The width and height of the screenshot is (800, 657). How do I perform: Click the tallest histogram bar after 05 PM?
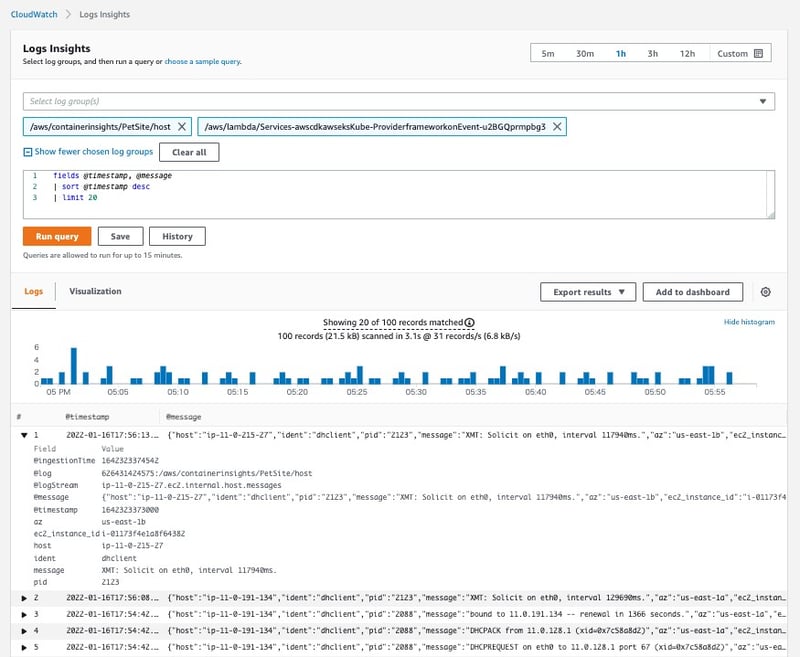pos(74,366)
